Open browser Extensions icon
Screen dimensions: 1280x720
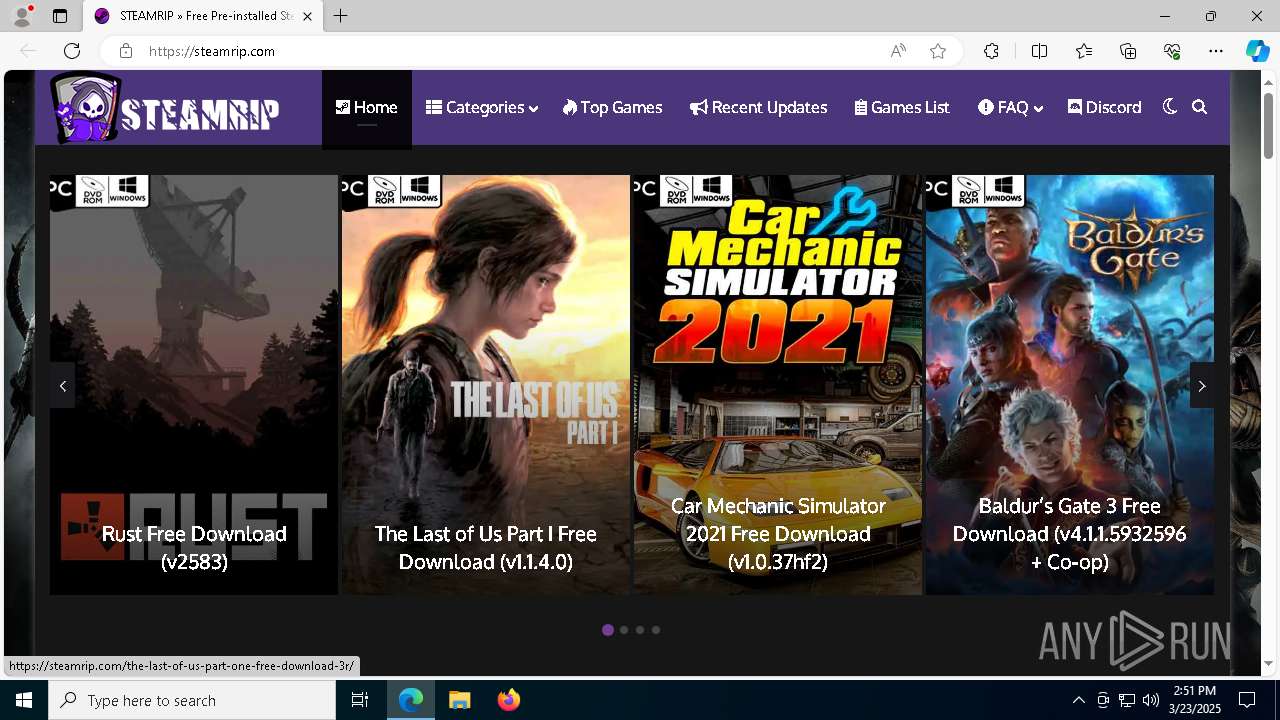click(x=991, y=51)
